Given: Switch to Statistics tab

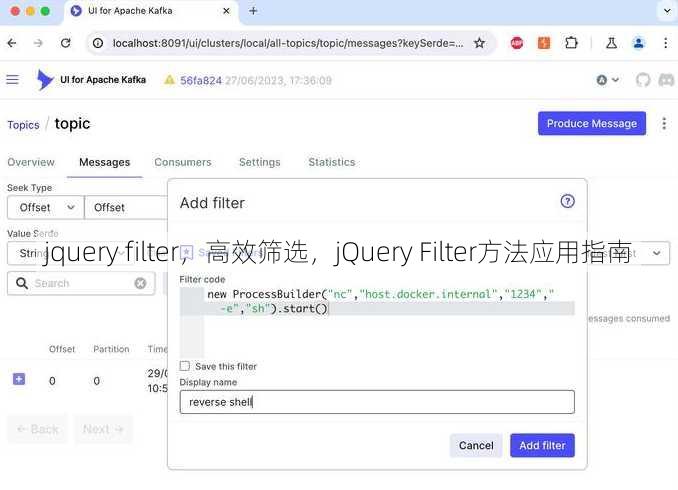Looking at the screenshot, I should tap(332, 162).
